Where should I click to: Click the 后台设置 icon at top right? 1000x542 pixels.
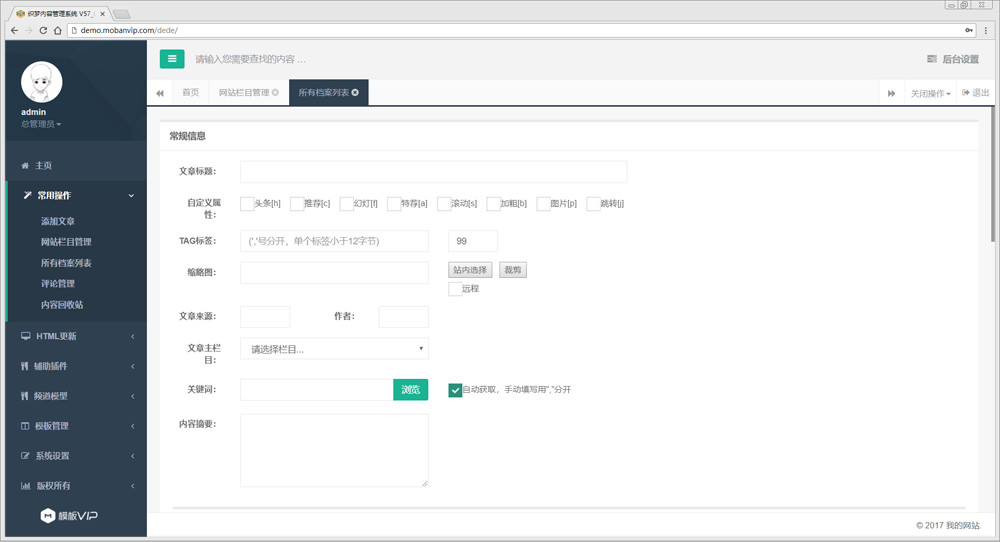(932, 59)
